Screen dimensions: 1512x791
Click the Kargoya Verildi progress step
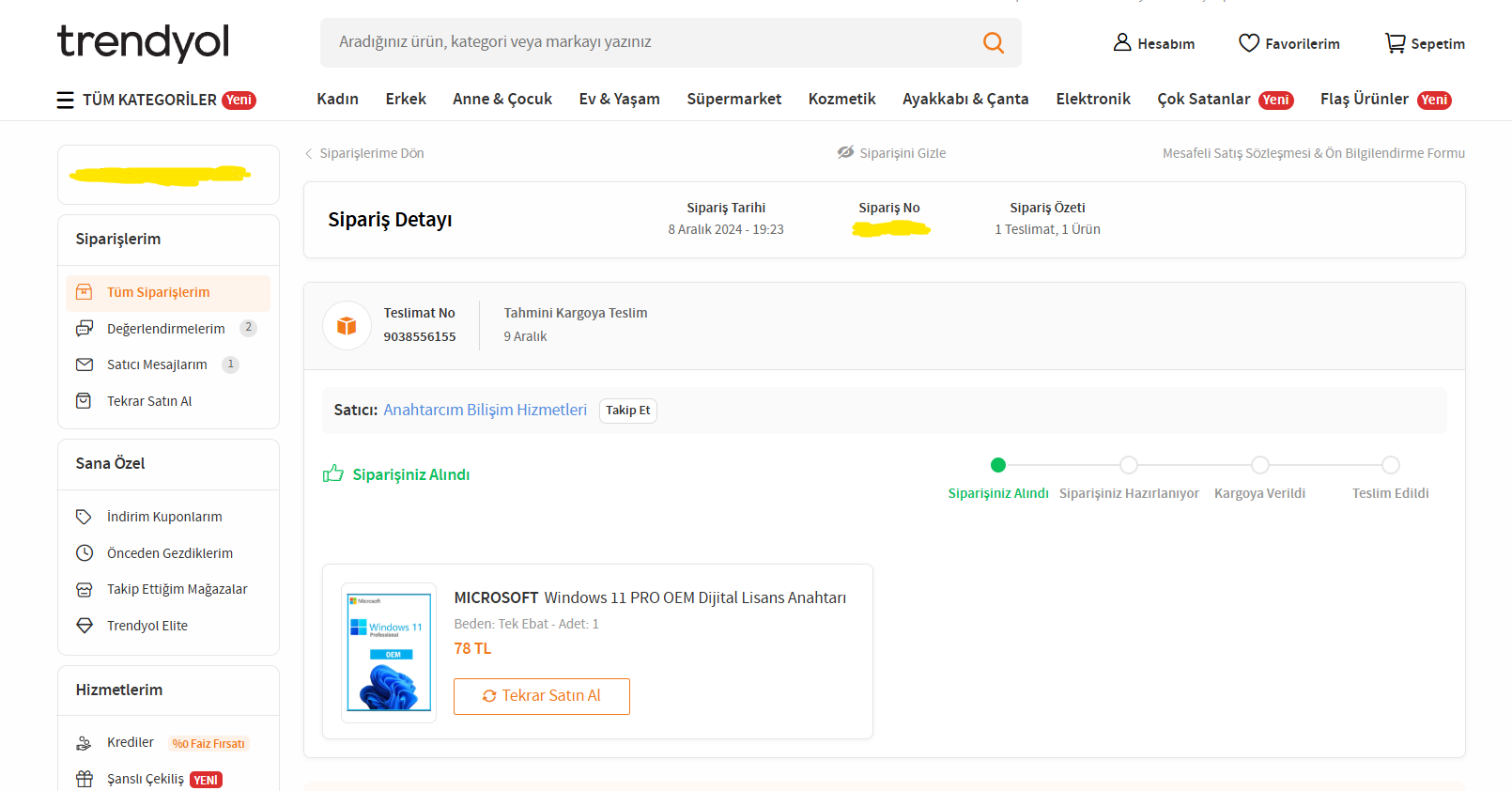point(1260,465)
